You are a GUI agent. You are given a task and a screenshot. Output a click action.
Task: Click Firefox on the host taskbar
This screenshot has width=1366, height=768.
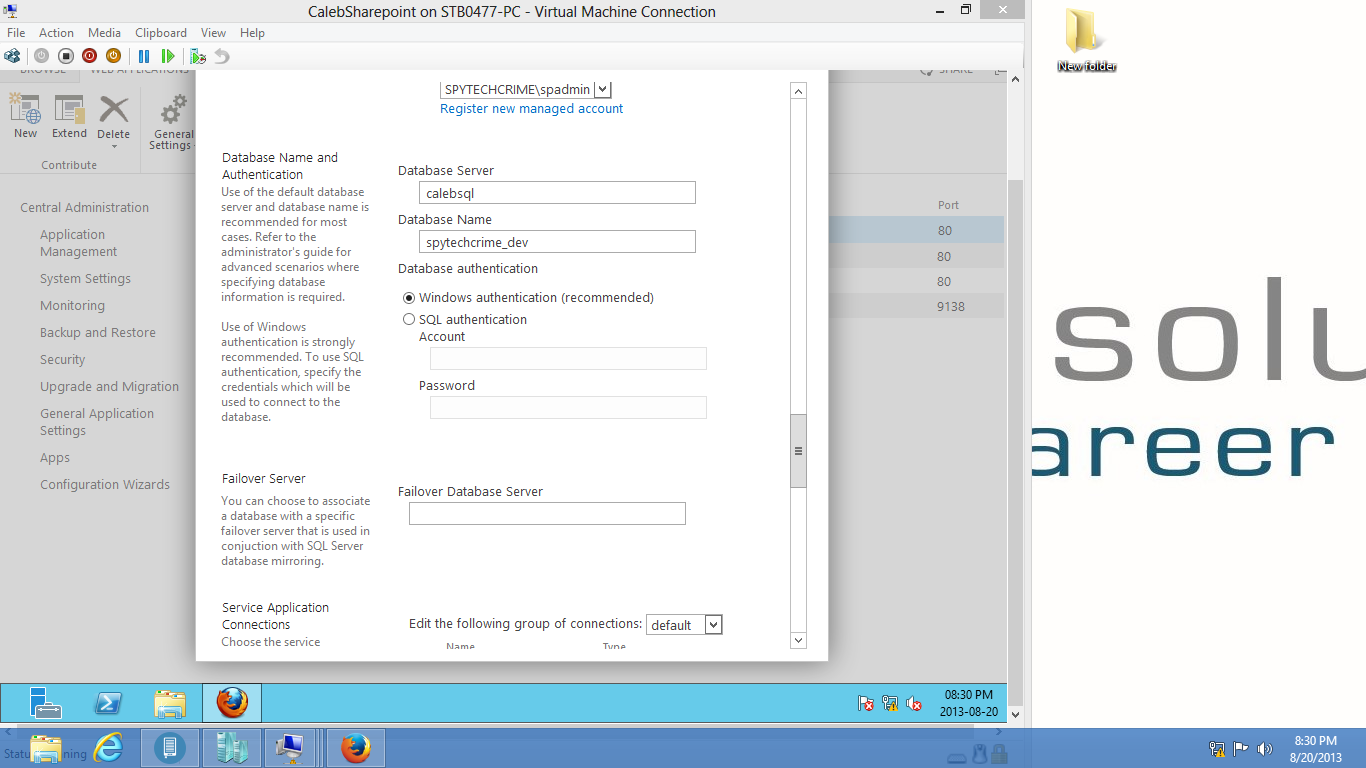click(356, 748)
